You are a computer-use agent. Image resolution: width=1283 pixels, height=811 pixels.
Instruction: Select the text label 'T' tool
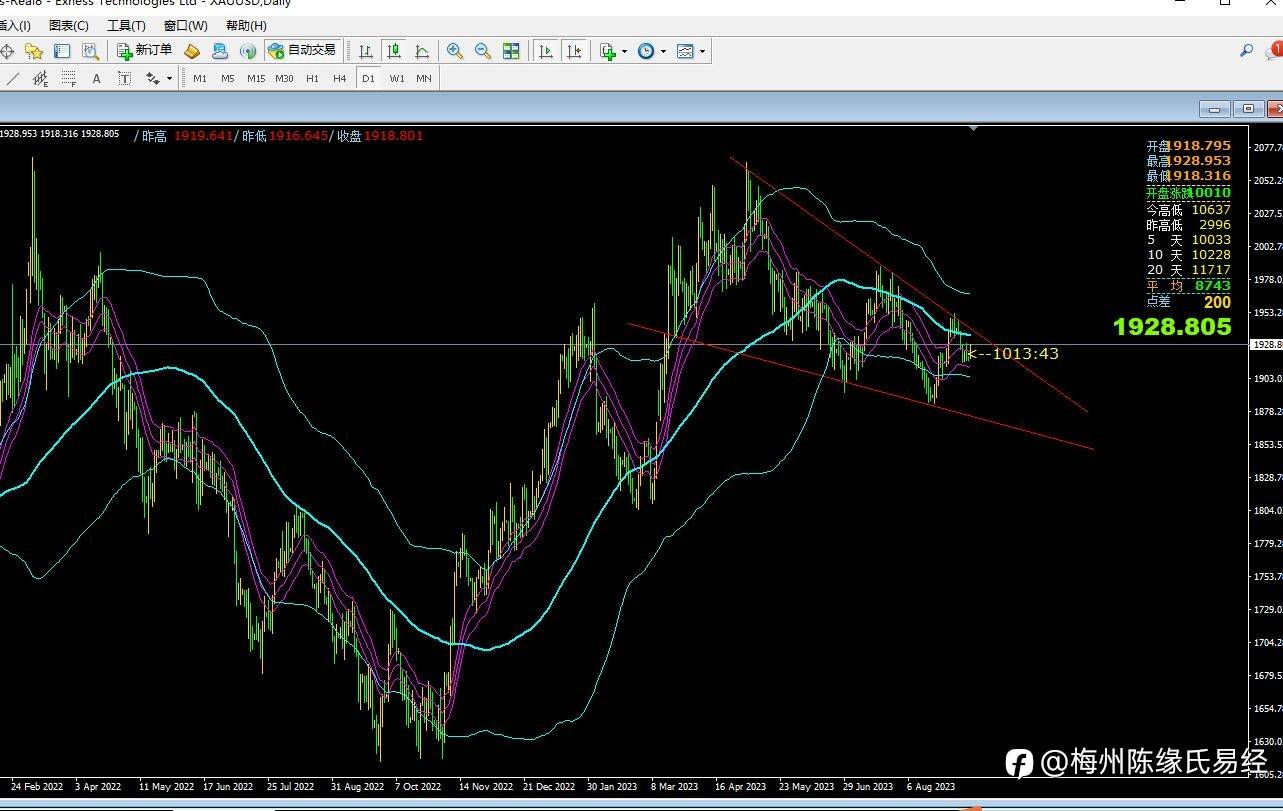[124, 78]
